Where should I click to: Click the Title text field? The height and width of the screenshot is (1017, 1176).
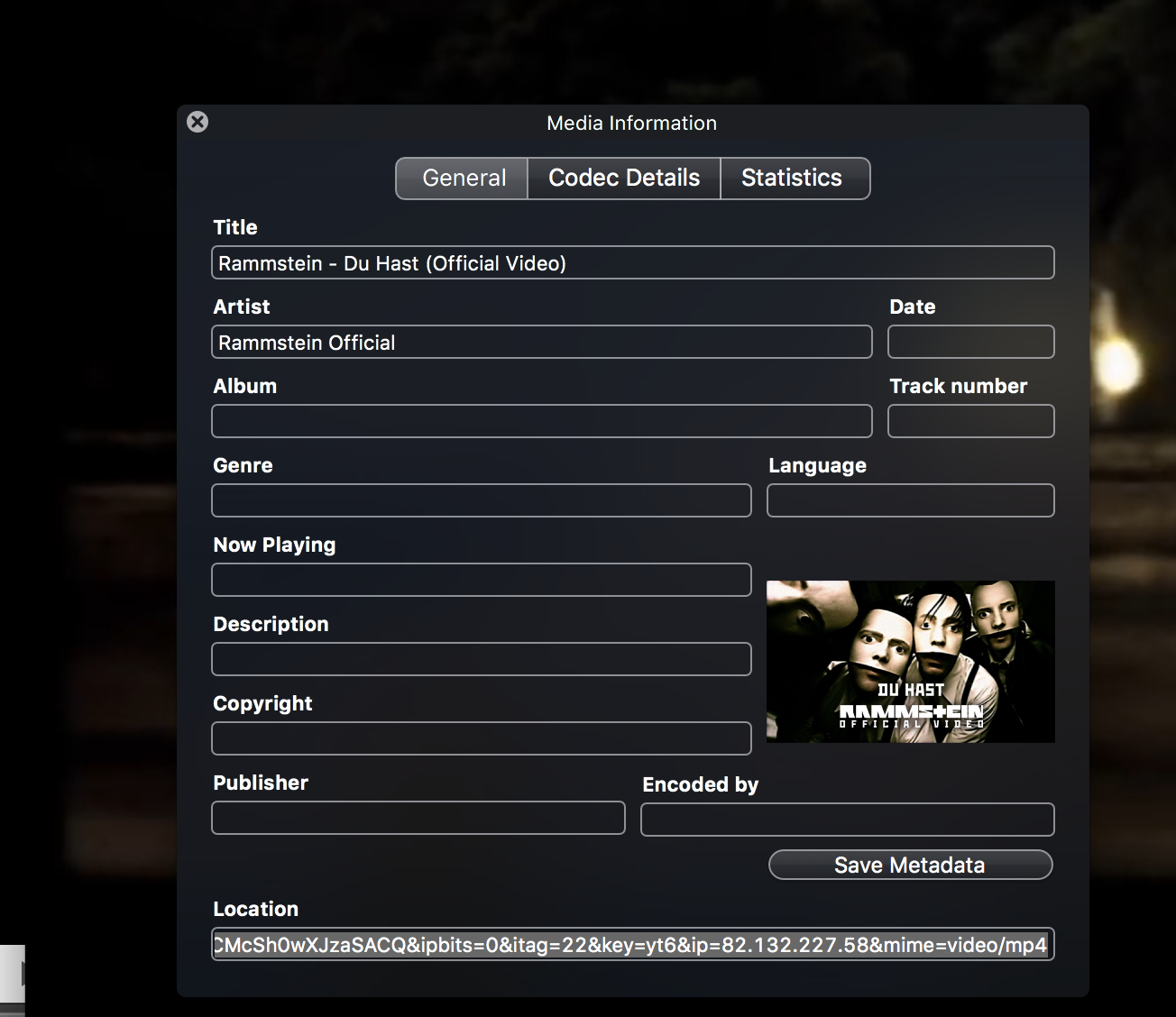(632, 263)
